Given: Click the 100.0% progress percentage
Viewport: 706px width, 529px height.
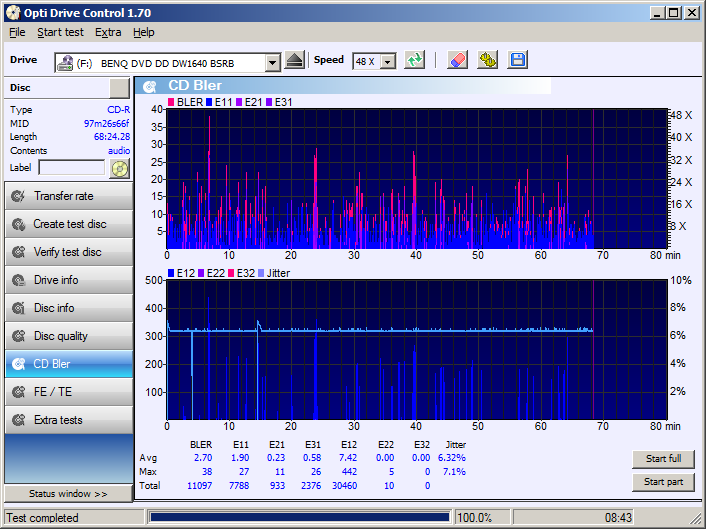Looking at the screenshot, I should click(475, 517).
